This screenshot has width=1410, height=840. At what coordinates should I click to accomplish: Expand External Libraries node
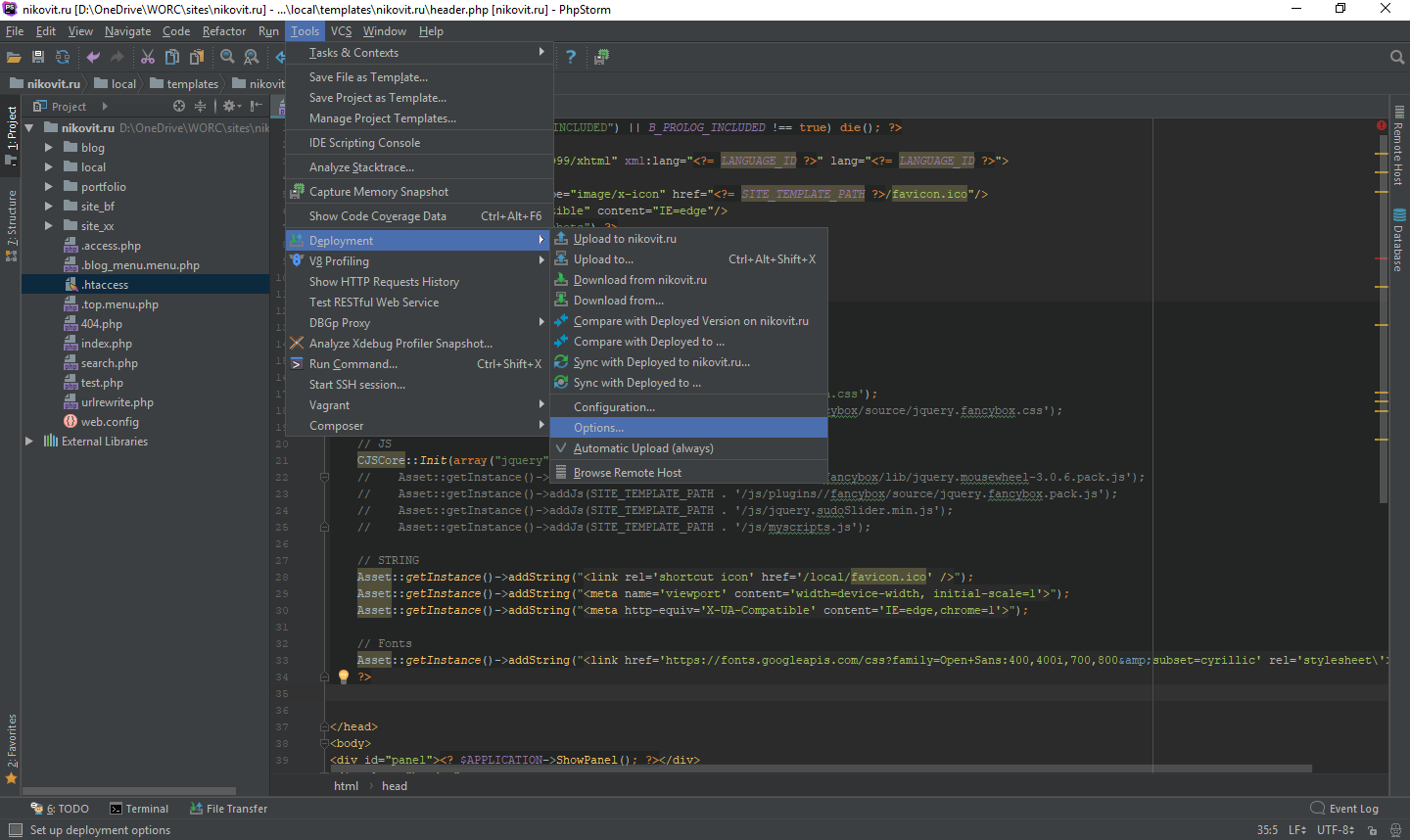point(28,442)
